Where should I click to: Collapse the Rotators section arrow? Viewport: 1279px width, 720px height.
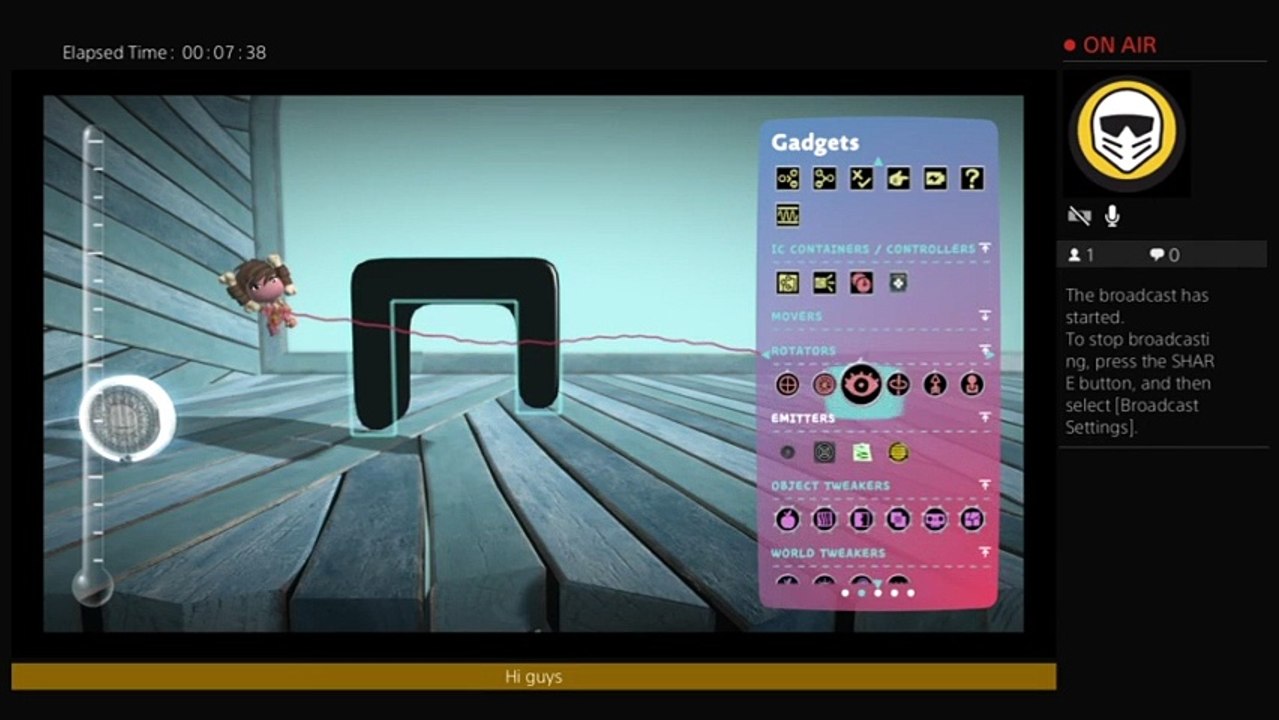click(x=986, y=351)
